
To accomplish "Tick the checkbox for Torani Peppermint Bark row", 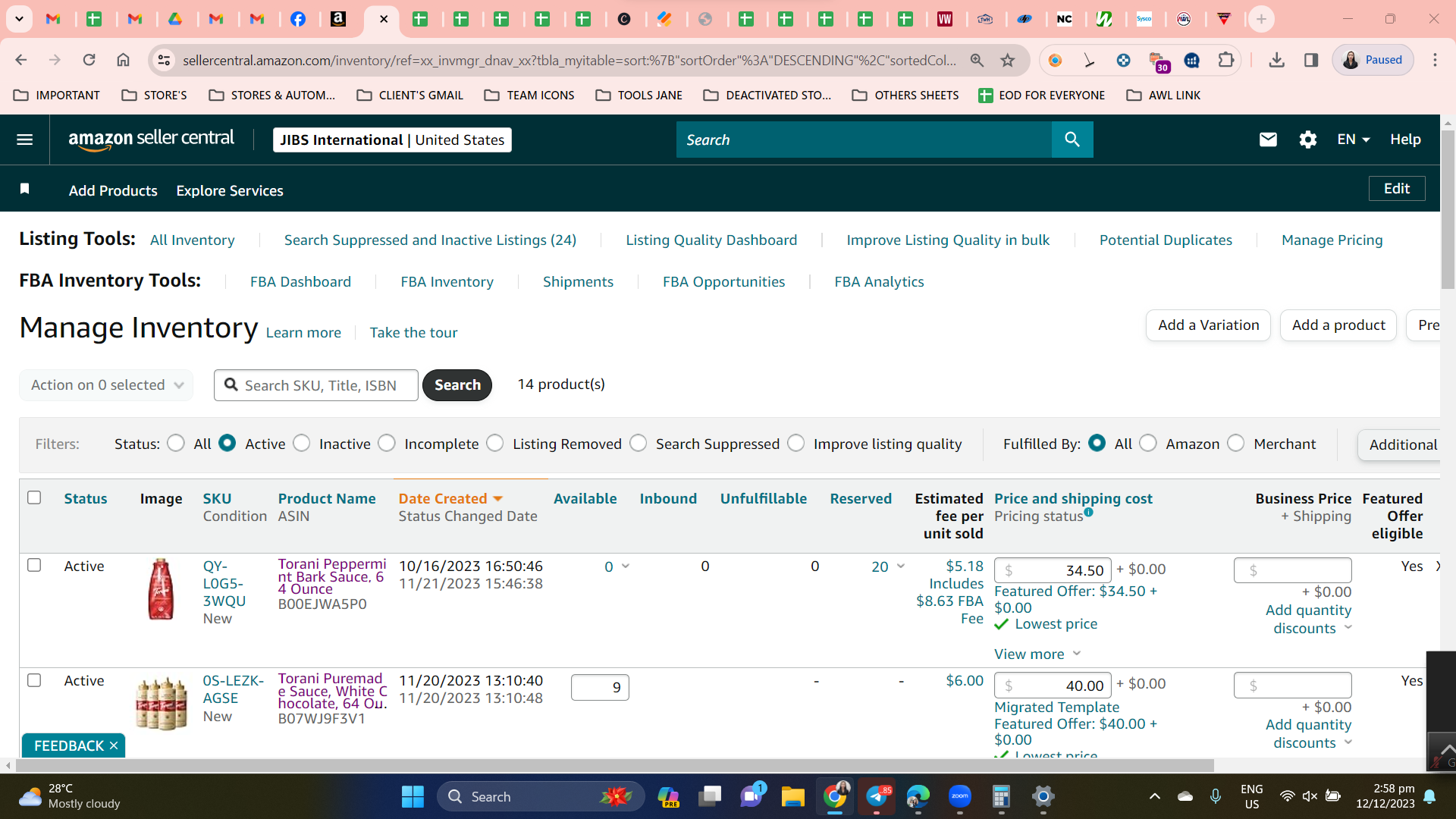I will [34, 565].
